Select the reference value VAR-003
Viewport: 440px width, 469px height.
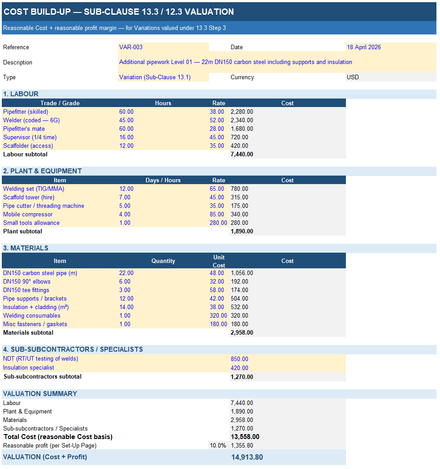(x=163, y=47)
